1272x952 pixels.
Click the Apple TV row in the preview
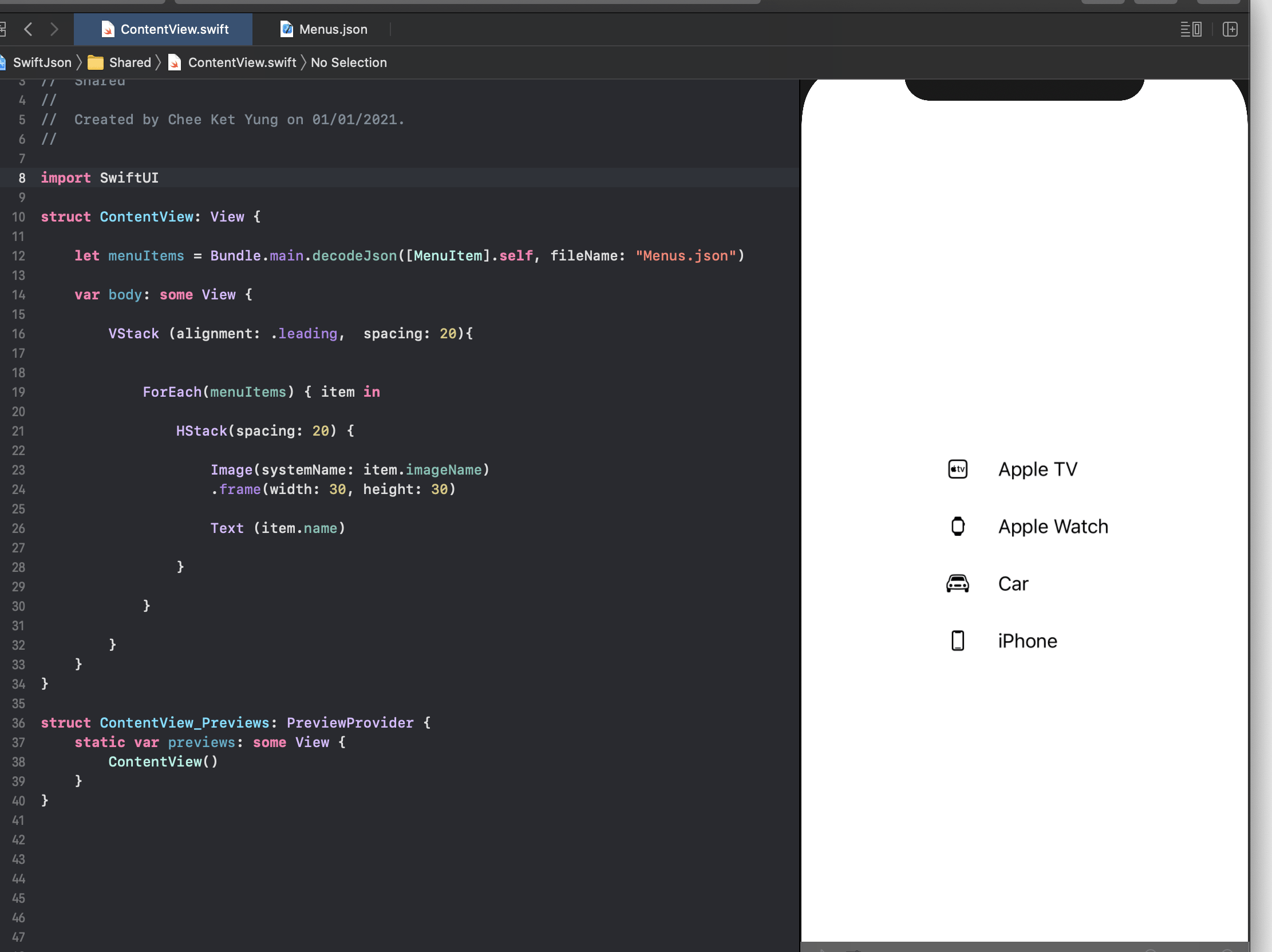click(1037, 468)
